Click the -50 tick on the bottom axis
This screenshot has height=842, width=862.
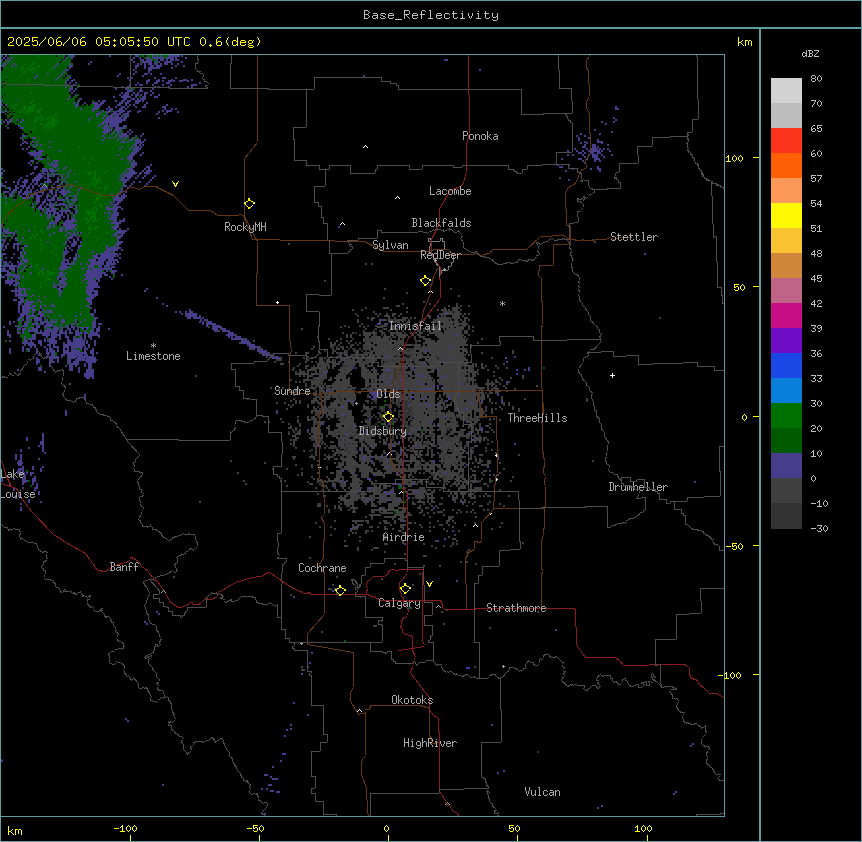(x=255, y=828)
